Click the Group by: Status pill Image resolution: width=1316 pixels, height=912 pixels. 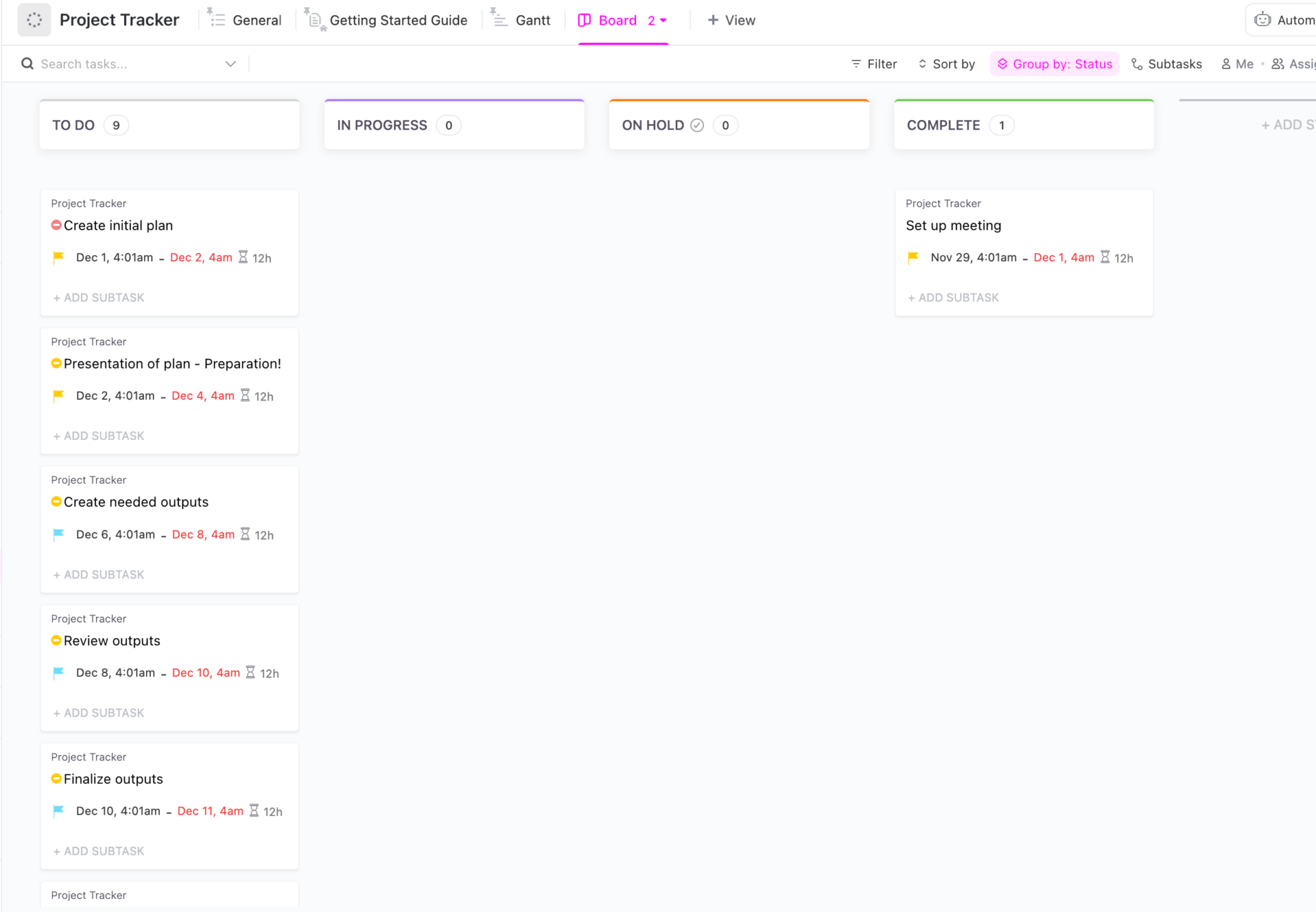(x=1054, y=64)
